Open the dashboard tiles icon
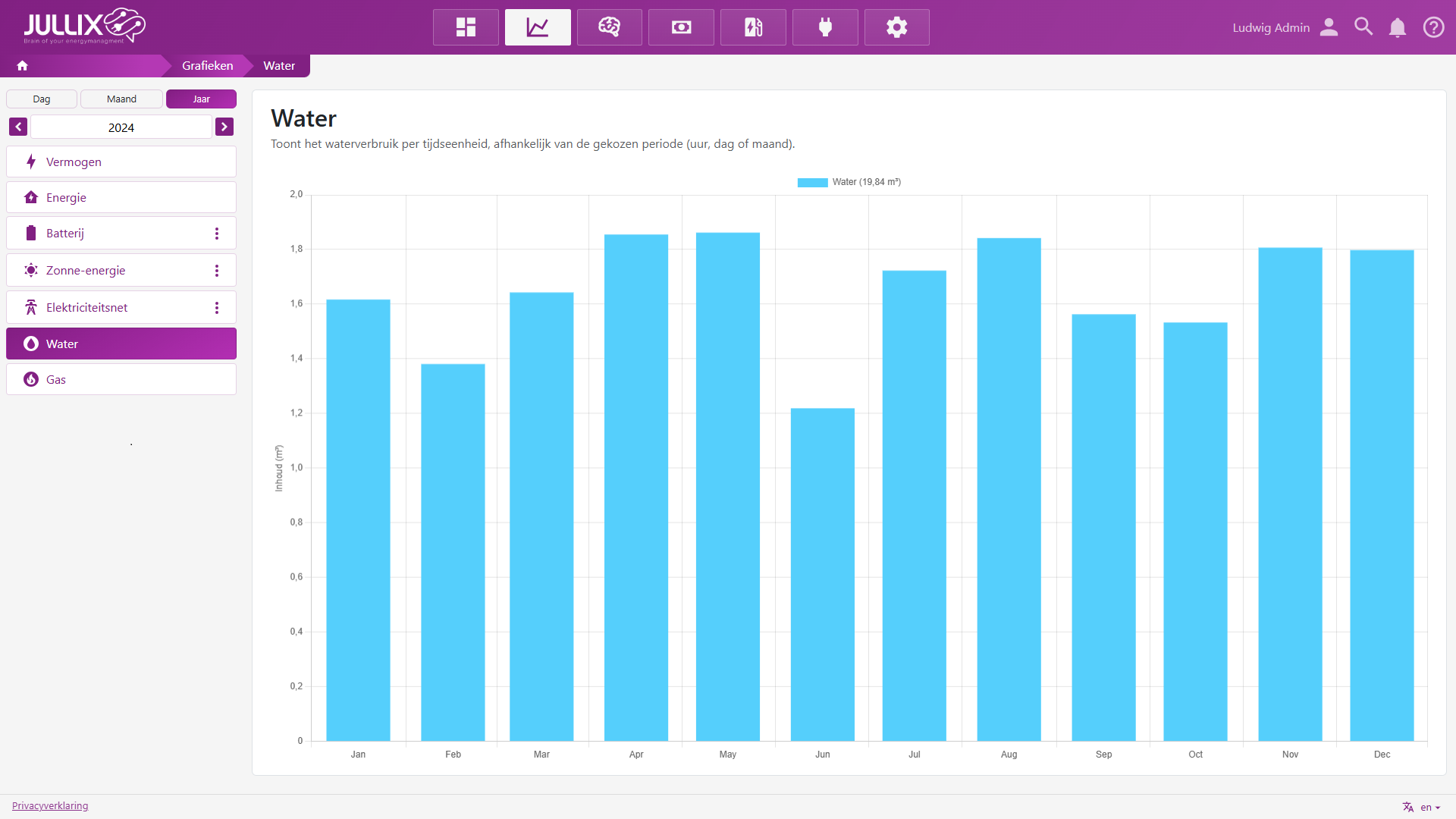 pos(466,27)
